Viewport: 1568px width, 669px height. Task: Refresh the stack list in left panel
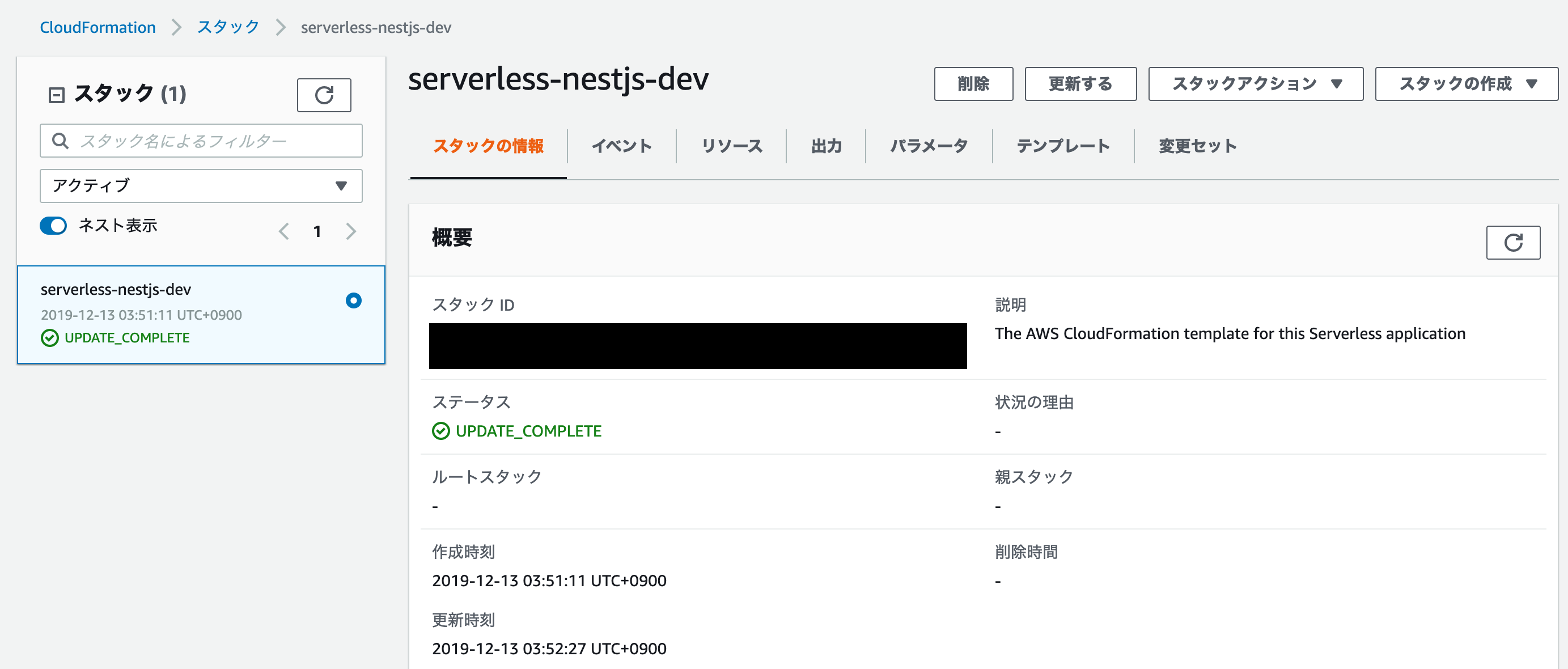[x=324, y=94]
